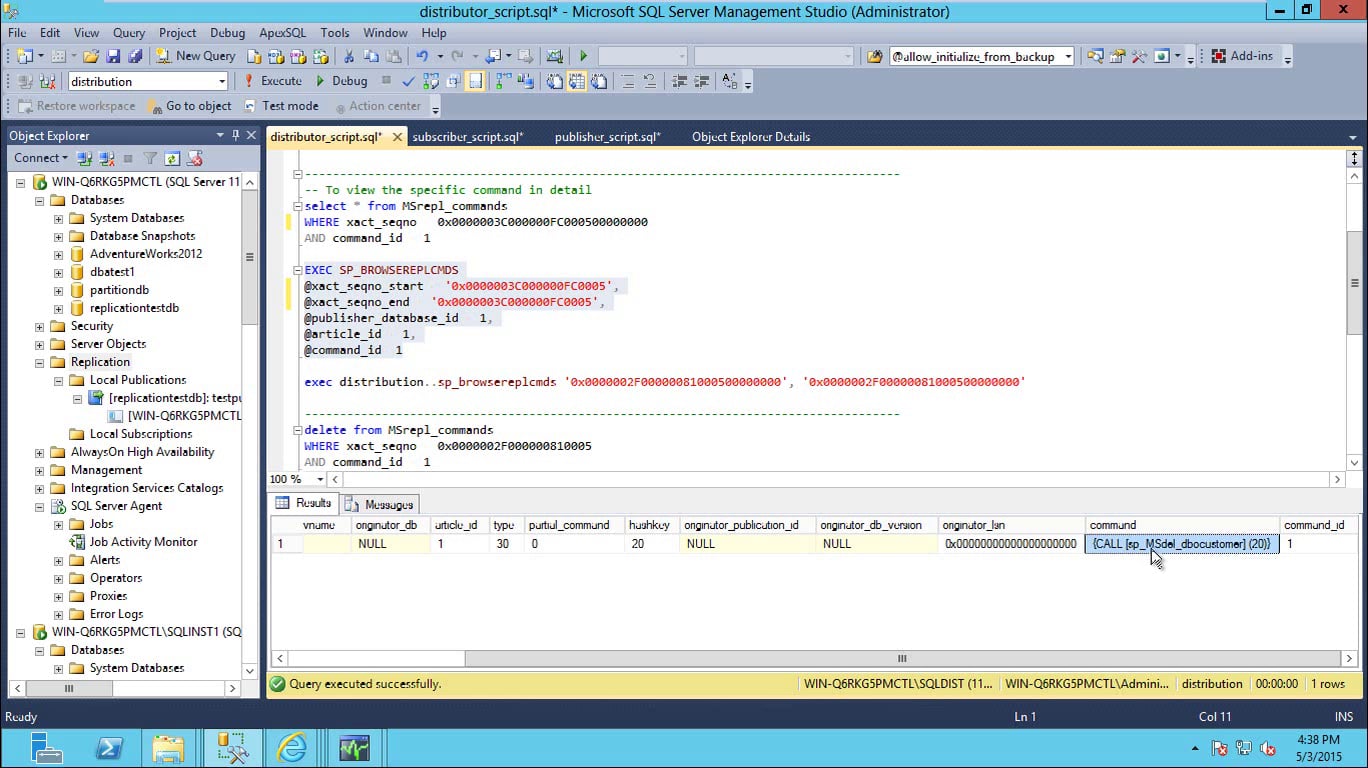Switch to the publisher_script.sql tab
This screenshot has height=768, width=1368.
click(608, 137)
